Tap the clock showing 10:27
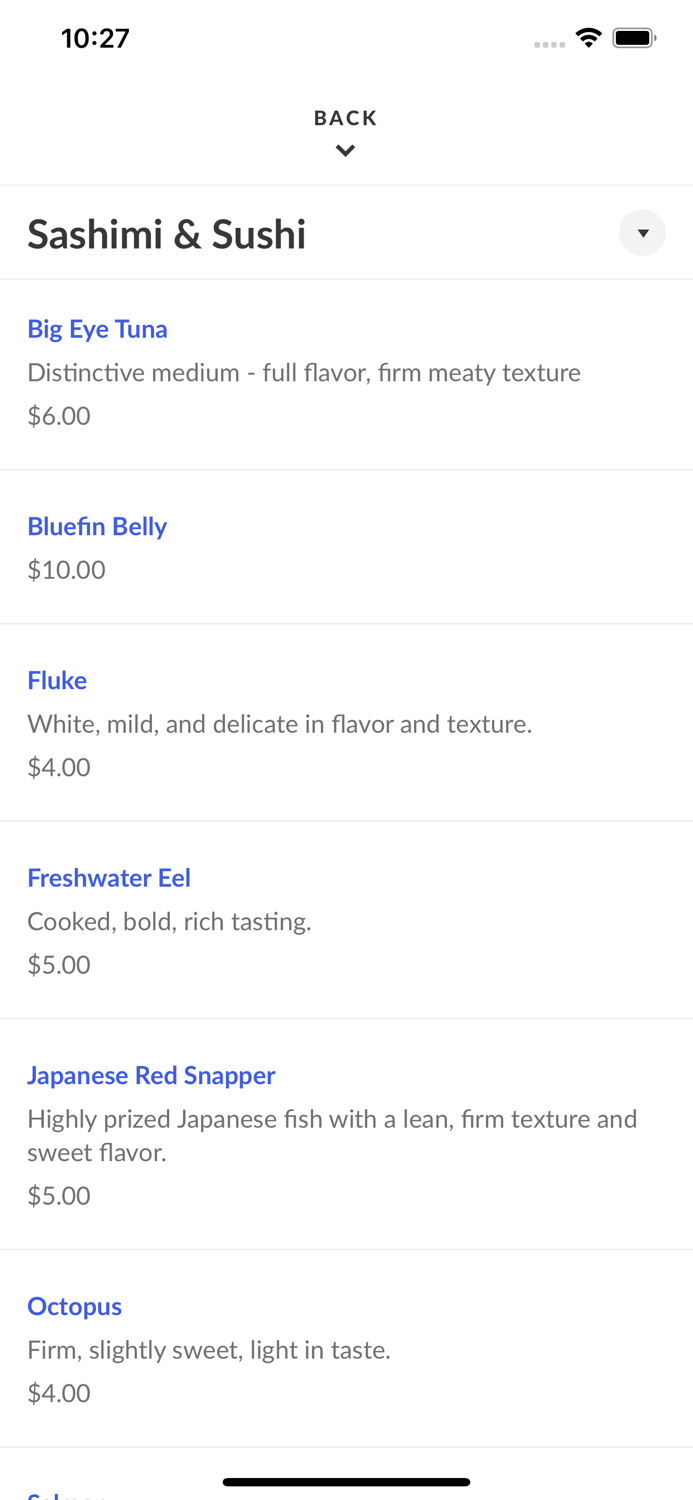This screenshot has height=1500, width=693. tap(96, 38)
